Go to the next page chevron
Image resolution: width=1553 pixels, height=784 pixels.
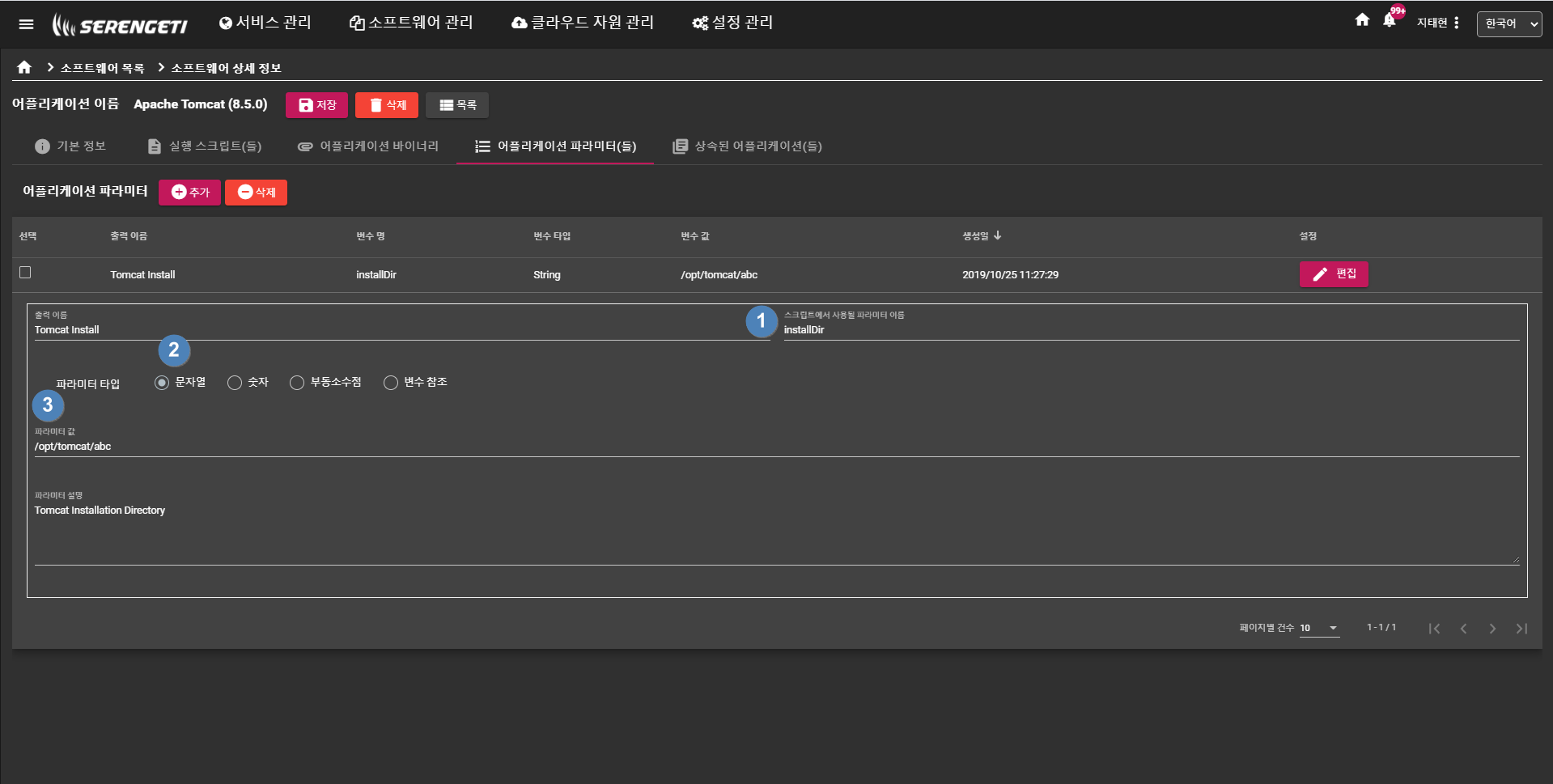[1492, 629]
